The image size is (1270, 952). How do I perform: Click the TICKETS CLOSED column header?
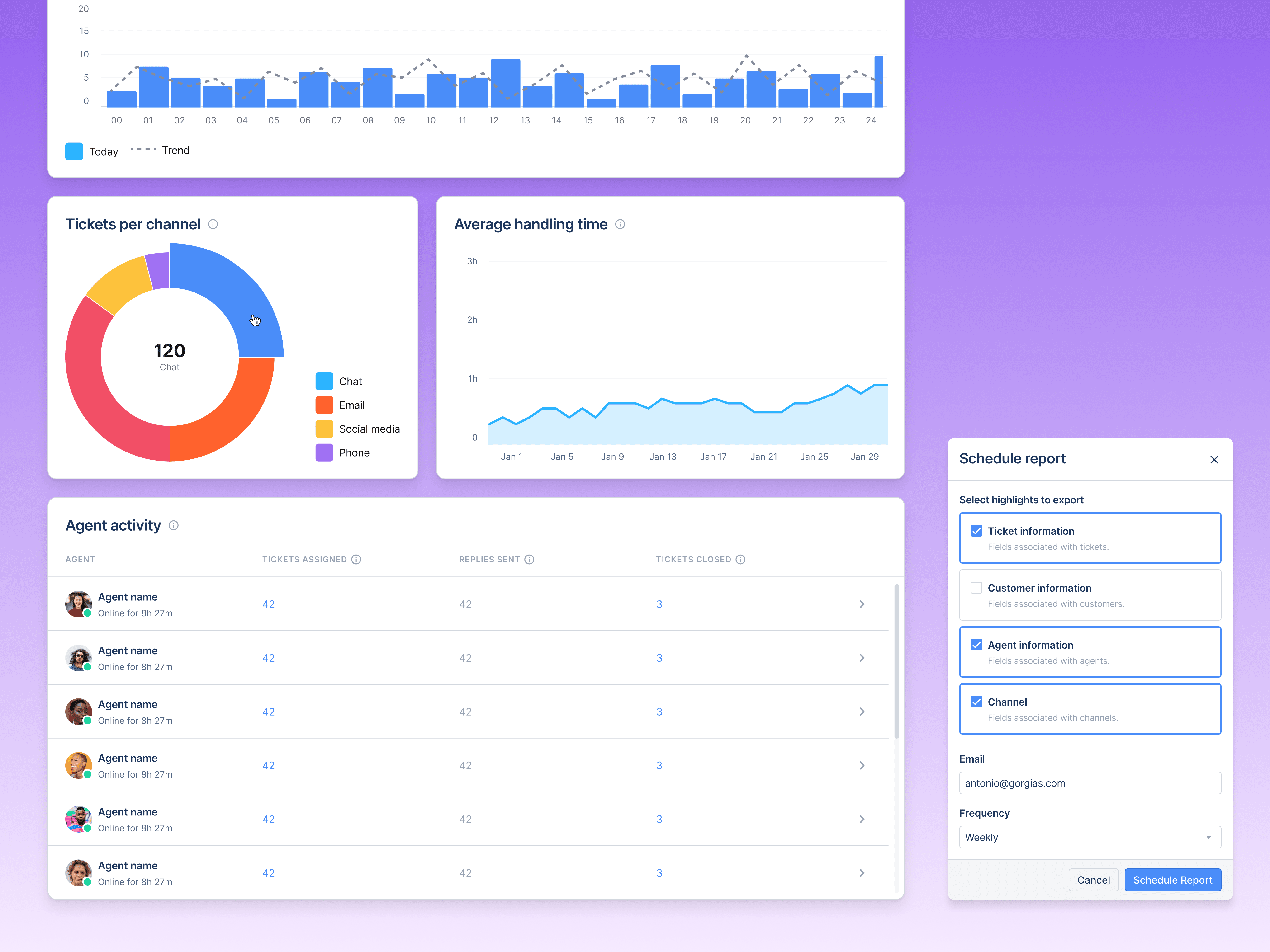(694, 560)
